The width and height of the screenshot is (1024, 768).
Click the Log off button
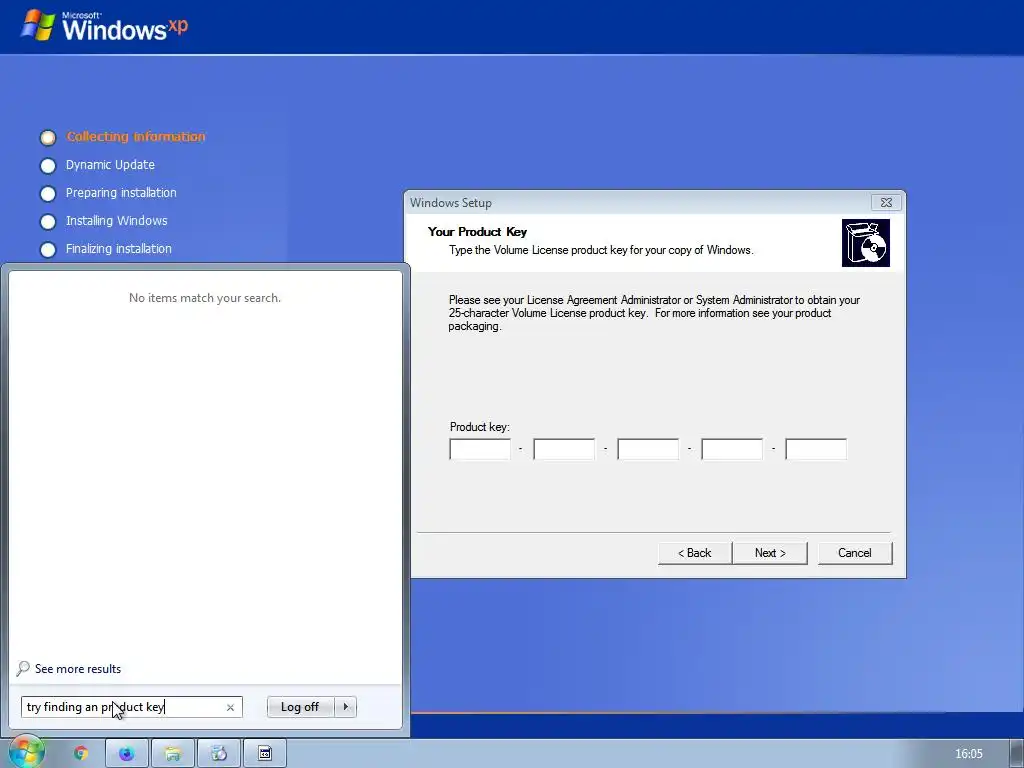300,707
